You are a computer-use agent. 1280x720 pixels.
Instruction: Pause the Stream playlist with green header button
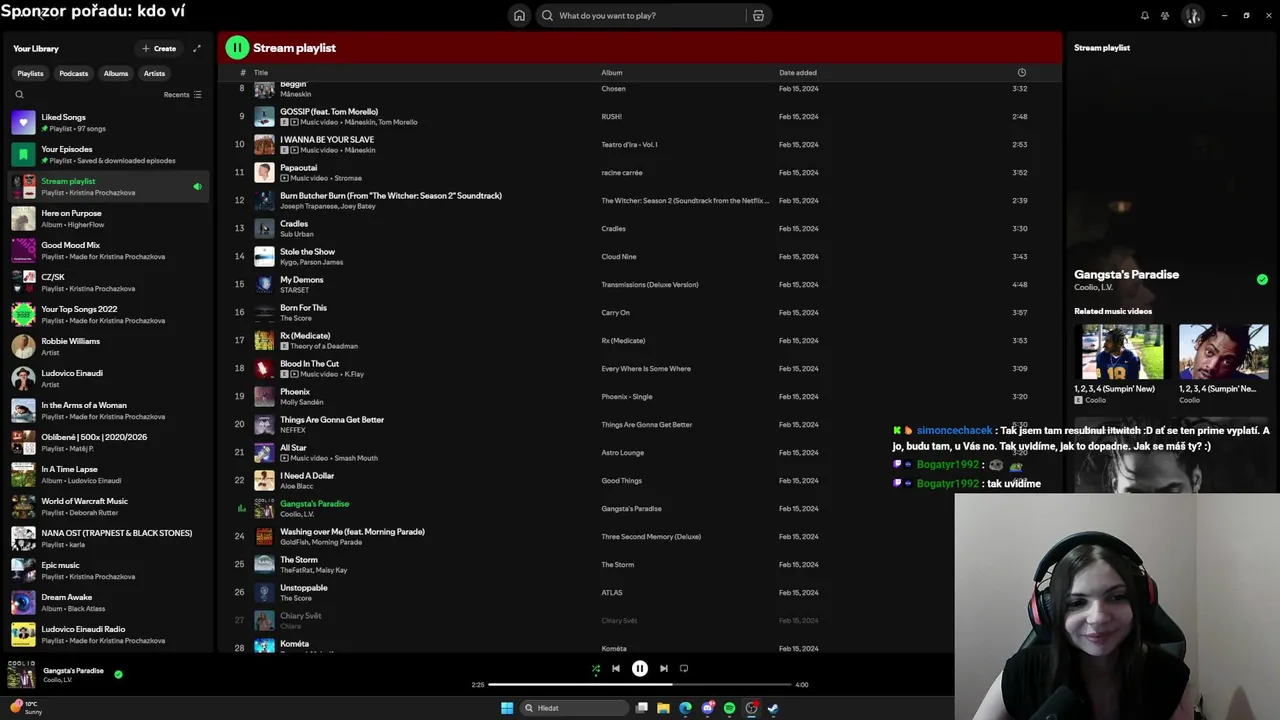click(237, 47)
